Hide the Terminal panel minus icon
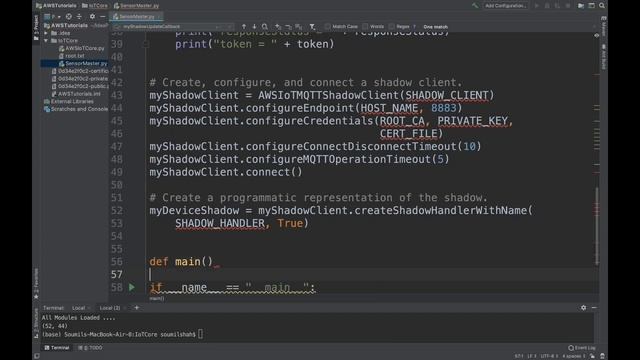 pyautogui.click(x=594, y=308)
